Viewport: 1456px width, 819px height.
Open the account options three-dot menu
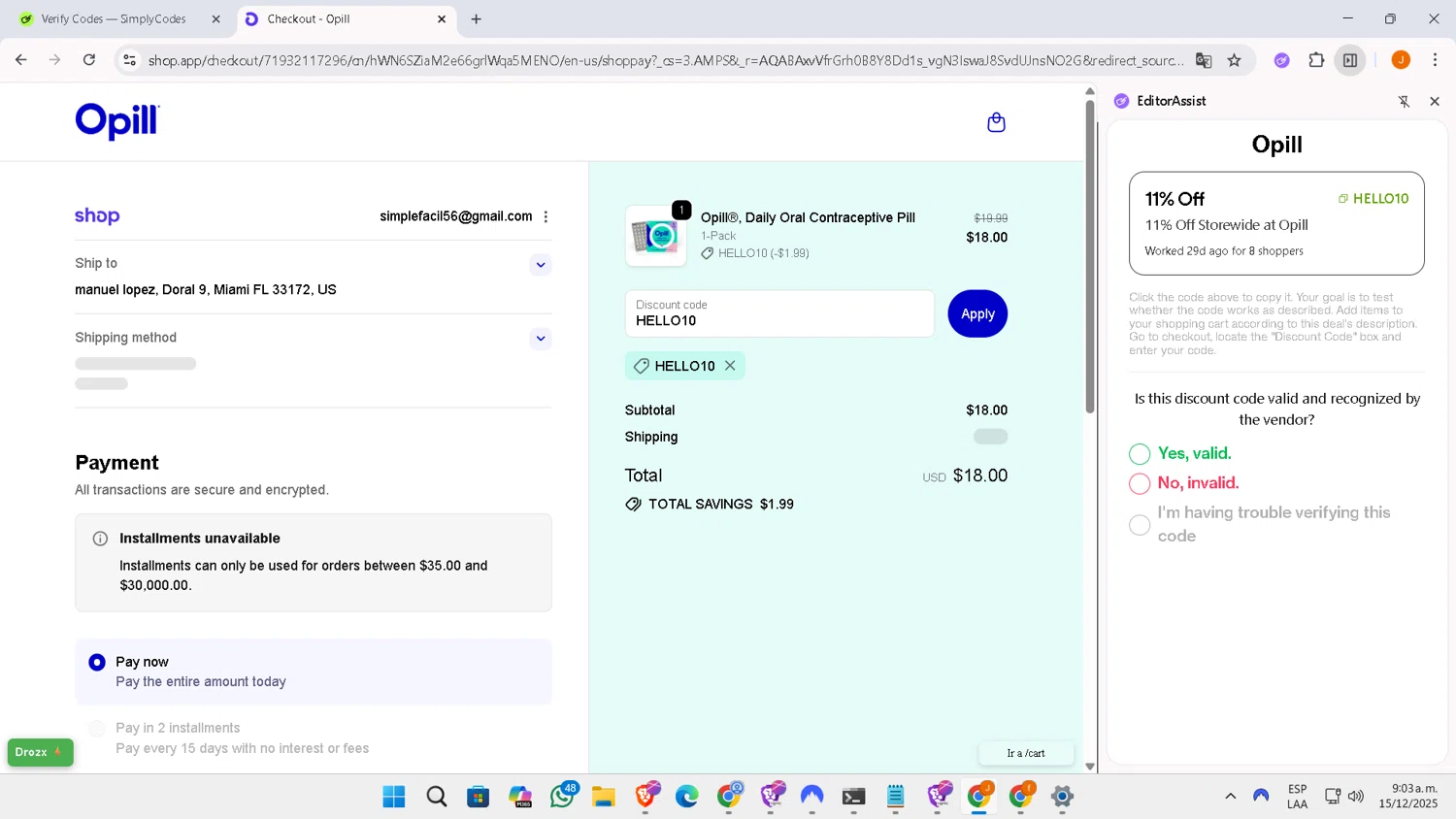click(x=546, y=216)
